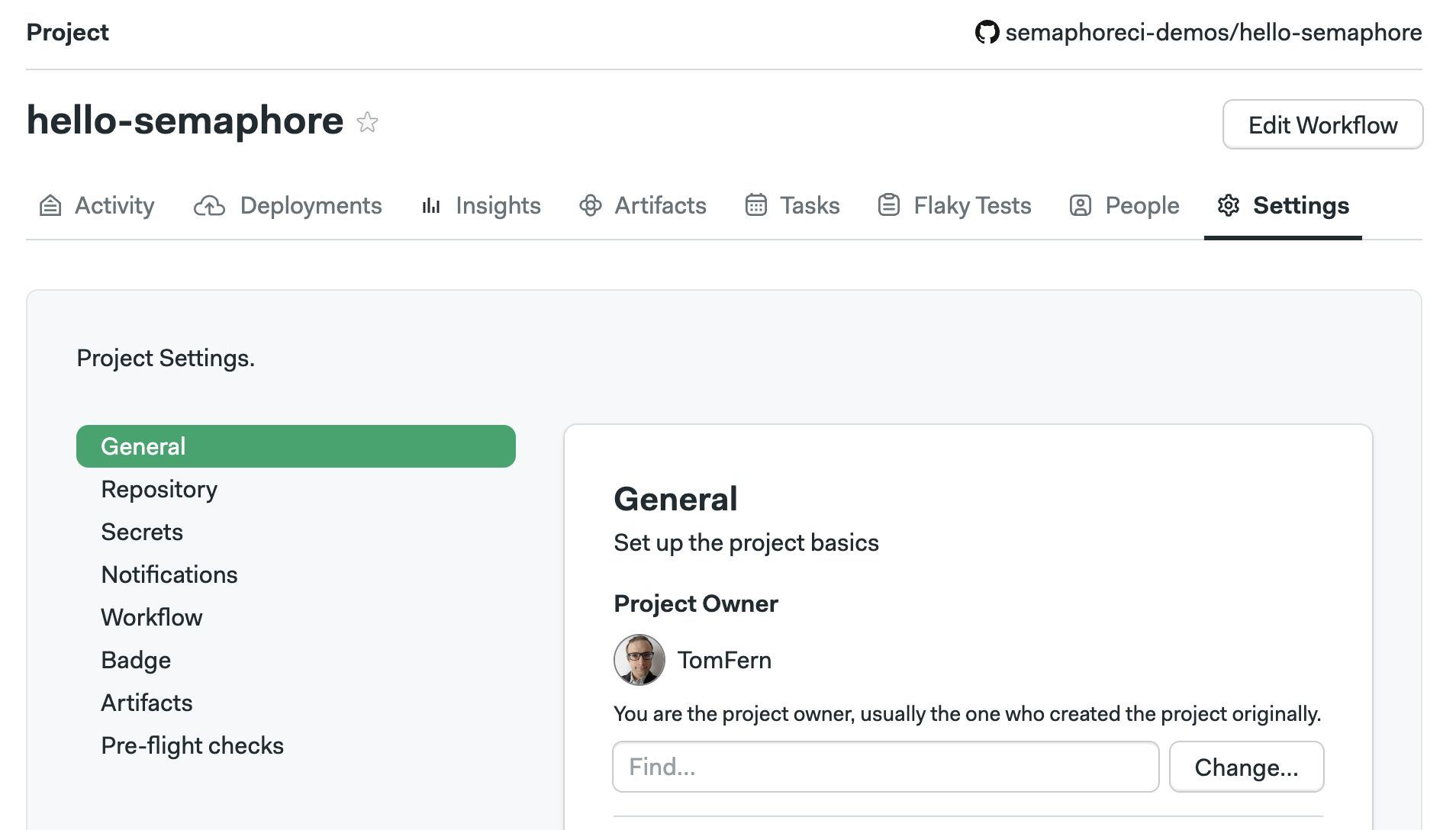Viewport: 1456px width, 830px height.
Task: Open Badge settings section
Action: coord(136,660)
